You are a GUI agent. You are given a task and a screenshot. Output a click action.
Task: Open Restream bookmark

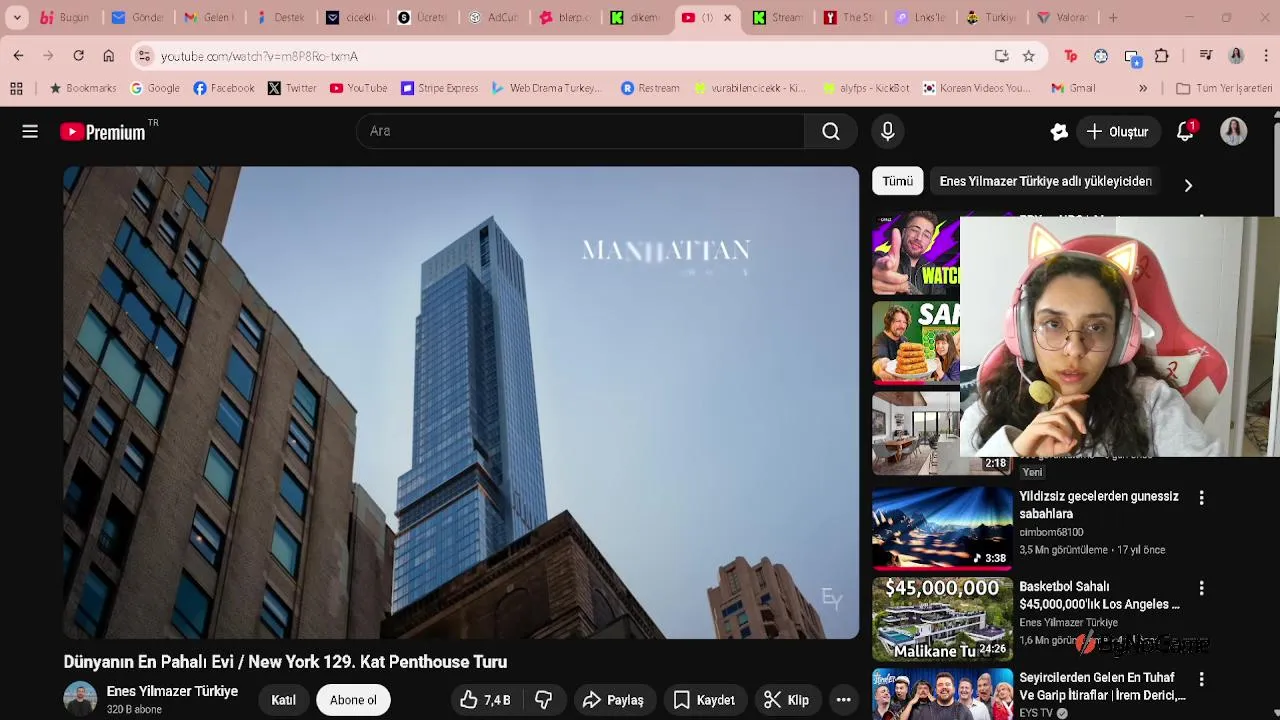coord(650,88)
